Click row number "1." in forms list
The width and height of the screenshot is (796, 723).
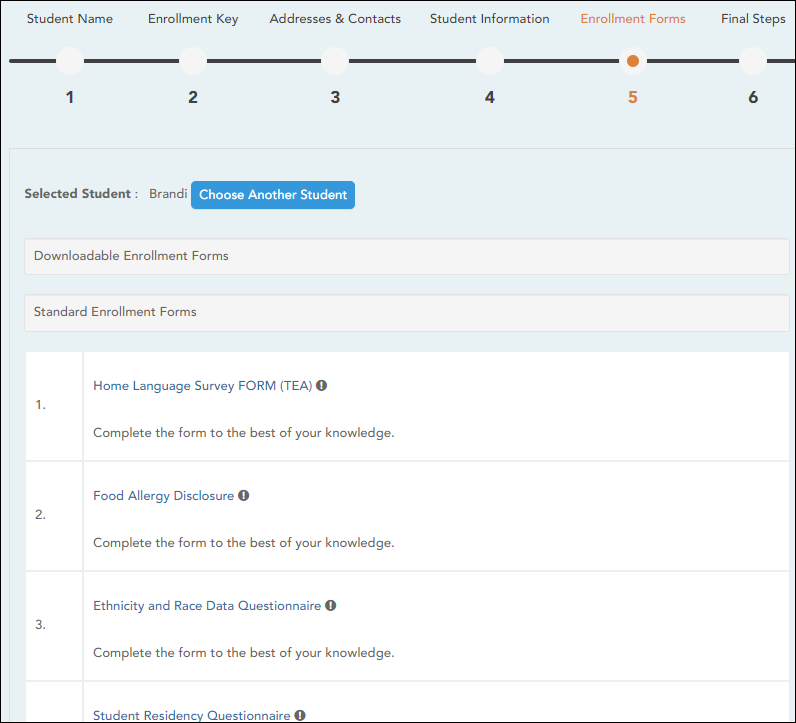tap(41, 405)
